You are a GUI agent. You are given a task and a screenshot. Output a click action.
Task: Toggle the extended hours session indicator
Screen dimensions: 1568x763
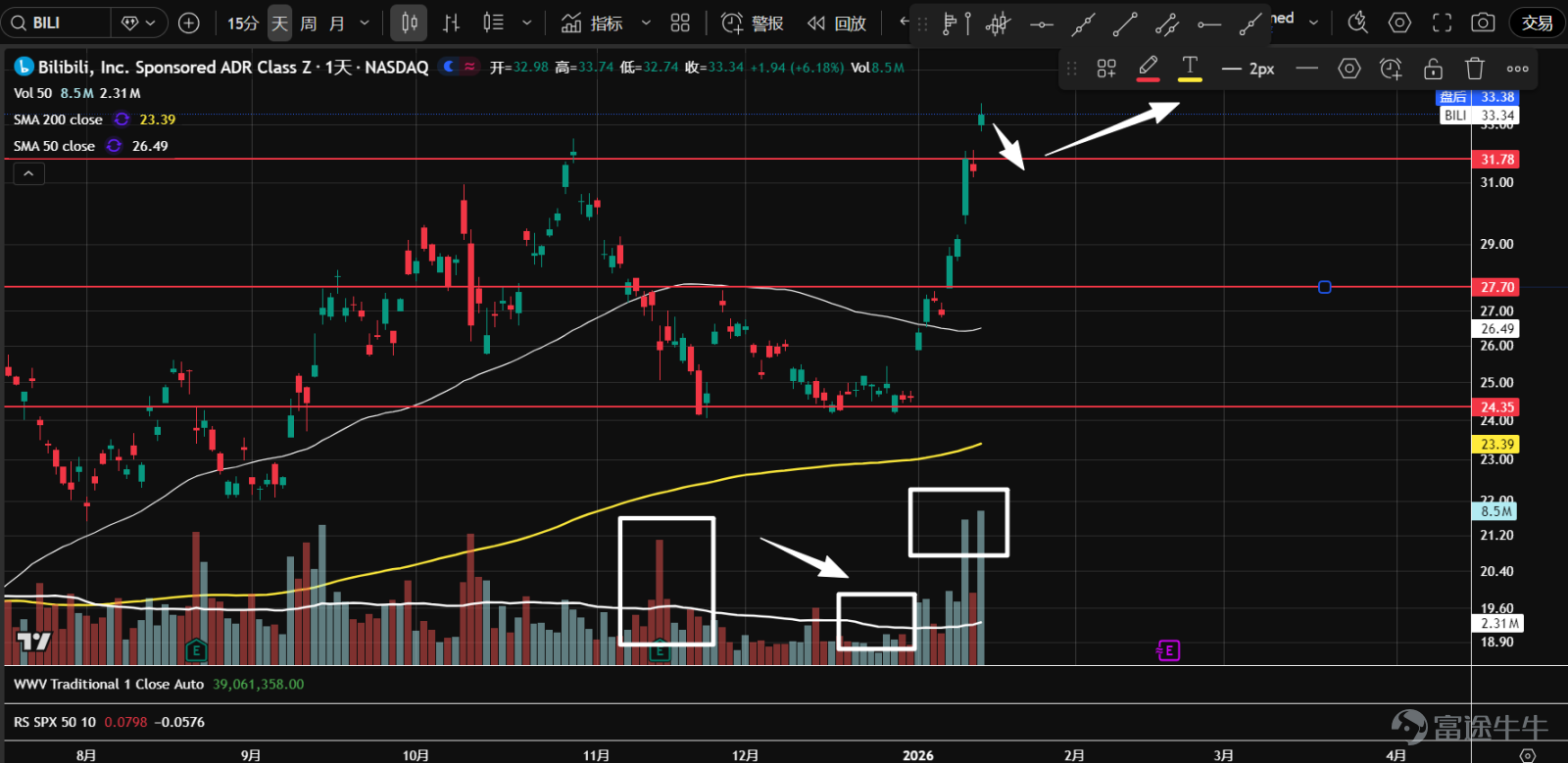tap(449, 67)
